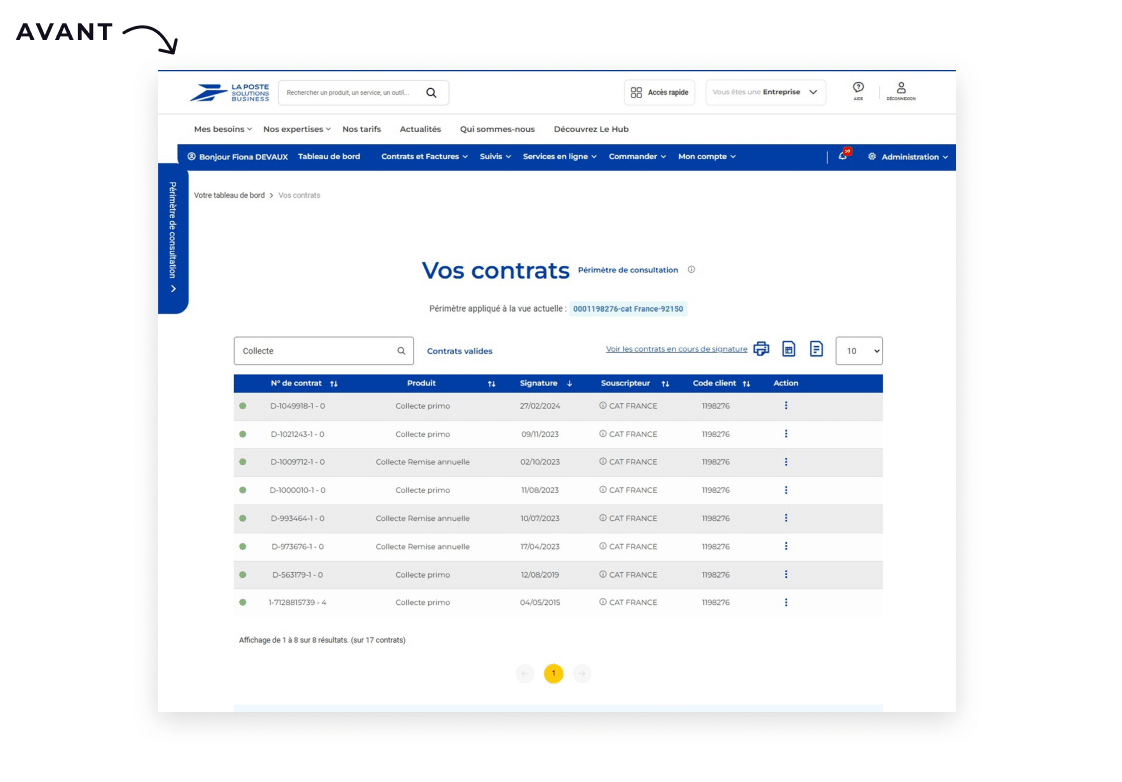This screenshot has height=782, width=1122.
Task: Click the document export icon
Action: [816, 349]
